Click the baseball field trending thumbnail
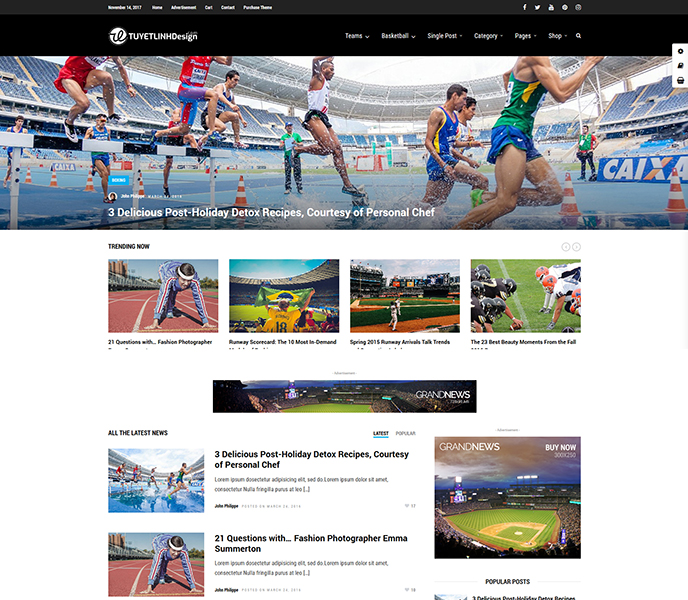The image size is (688, 600). point(405,296)
